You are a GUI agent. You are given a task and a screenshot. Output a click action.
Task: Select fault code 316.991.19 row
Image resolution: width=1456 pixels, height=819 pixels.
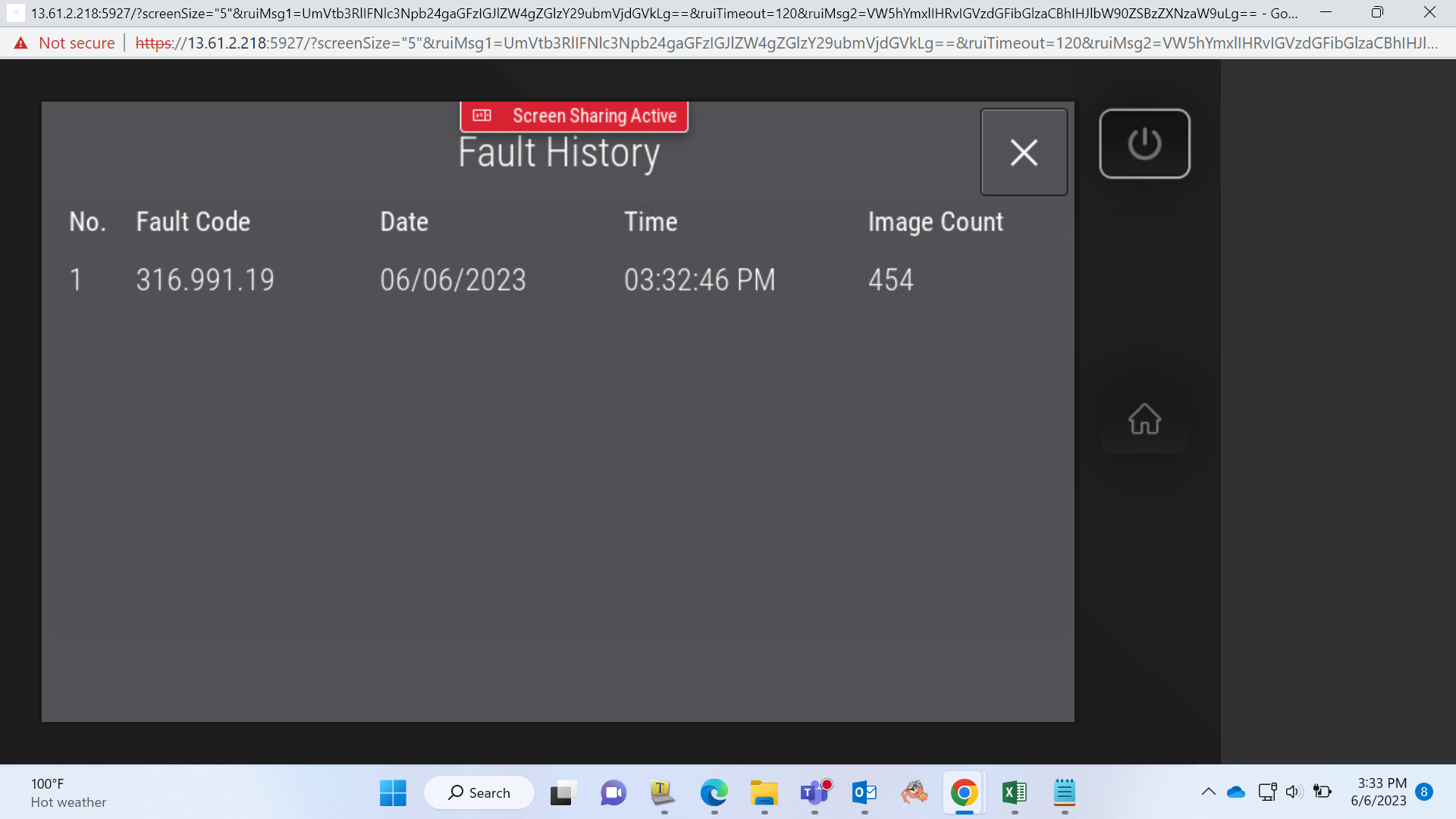(557, 280)
